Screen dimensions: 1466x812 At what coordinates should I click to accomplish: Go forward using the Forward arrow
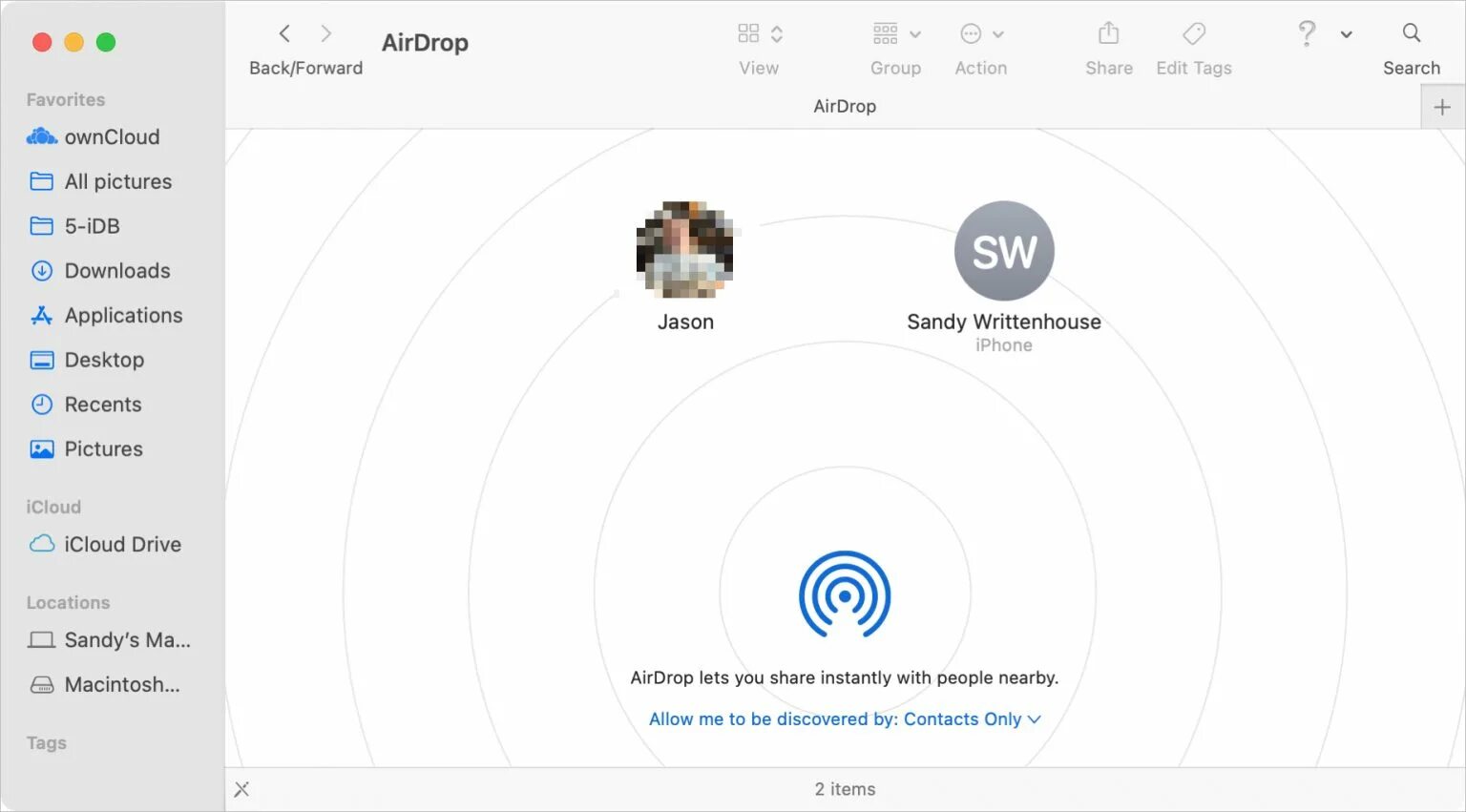326,33
